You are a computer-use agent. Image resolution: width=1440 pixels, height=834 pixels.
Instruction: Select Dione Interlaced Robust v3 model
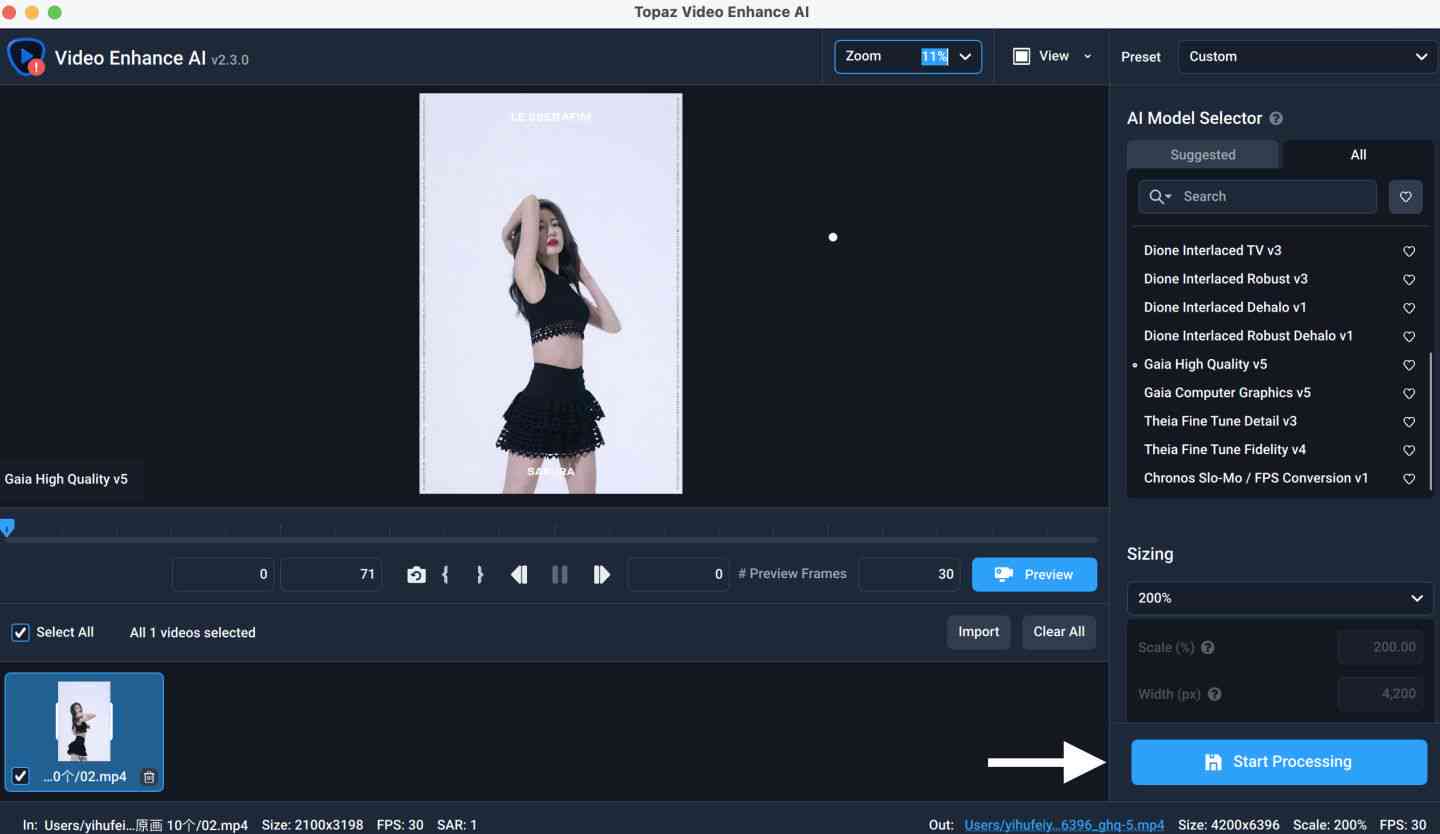[1225, 279]
